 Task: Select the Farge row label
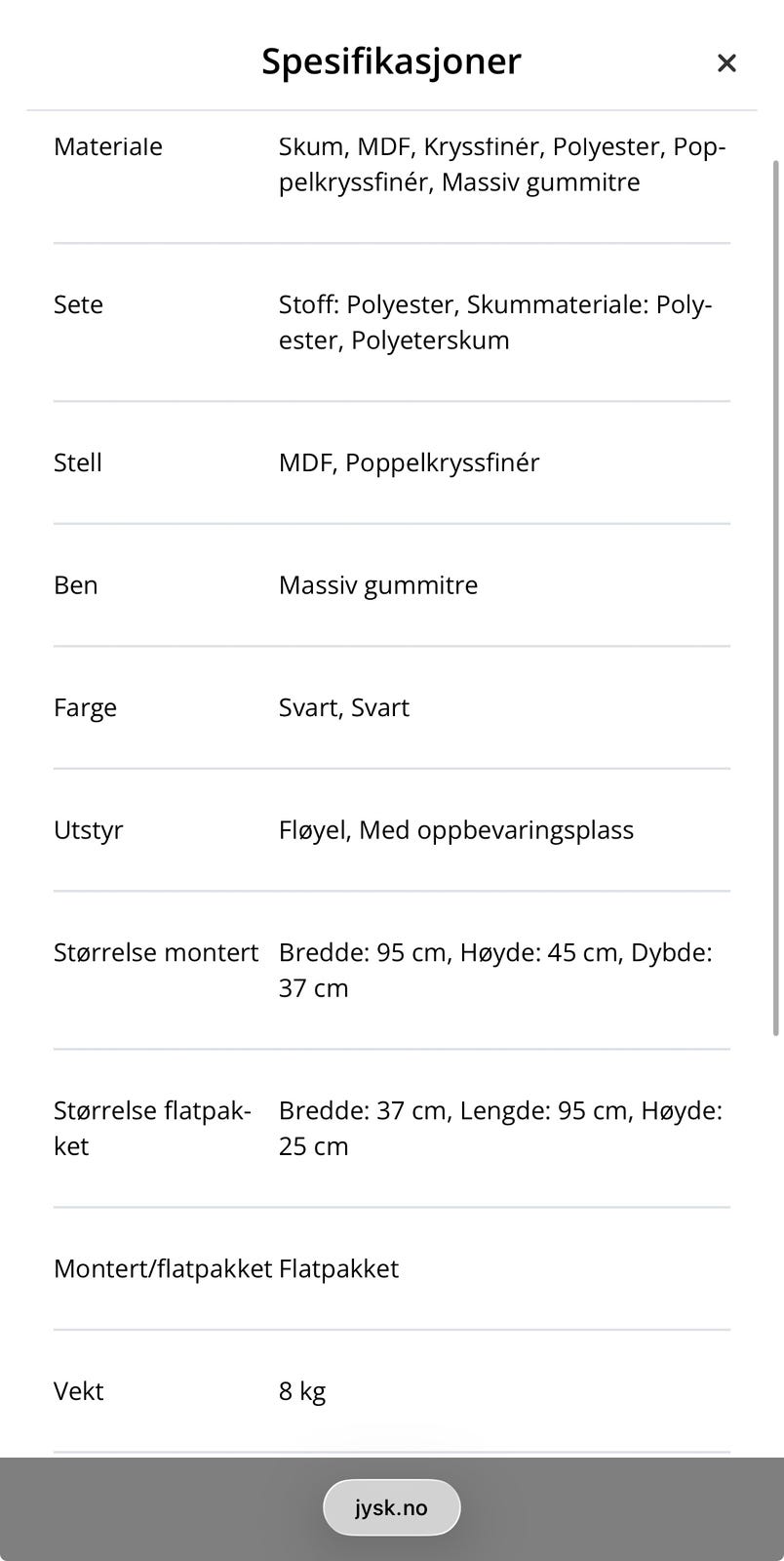point(85,707)
